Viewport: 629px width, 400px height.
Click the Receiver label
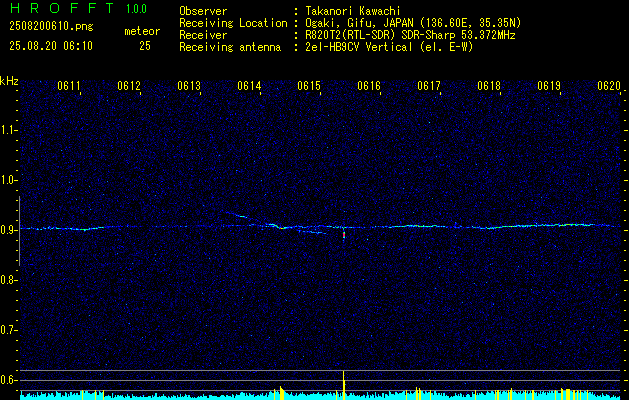[203, 35]
